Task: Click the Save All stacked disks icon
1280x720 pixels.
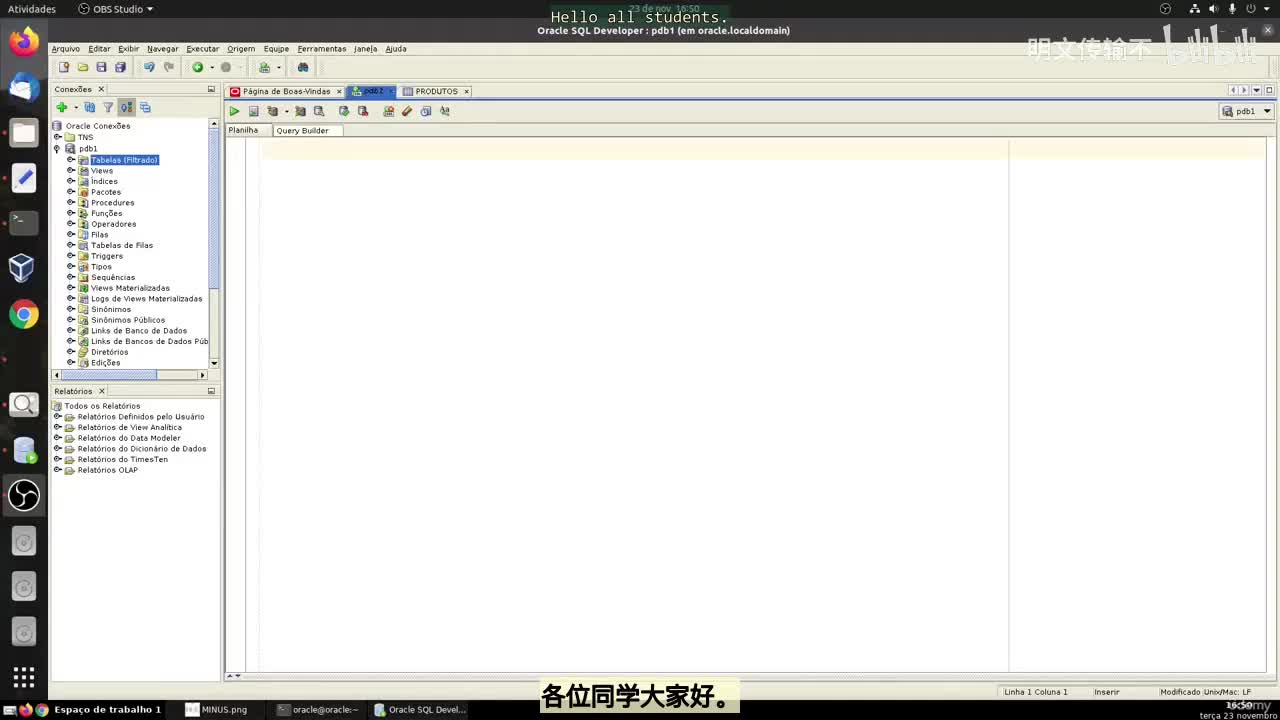Action: pyautogui.click(x=120, y=67)
